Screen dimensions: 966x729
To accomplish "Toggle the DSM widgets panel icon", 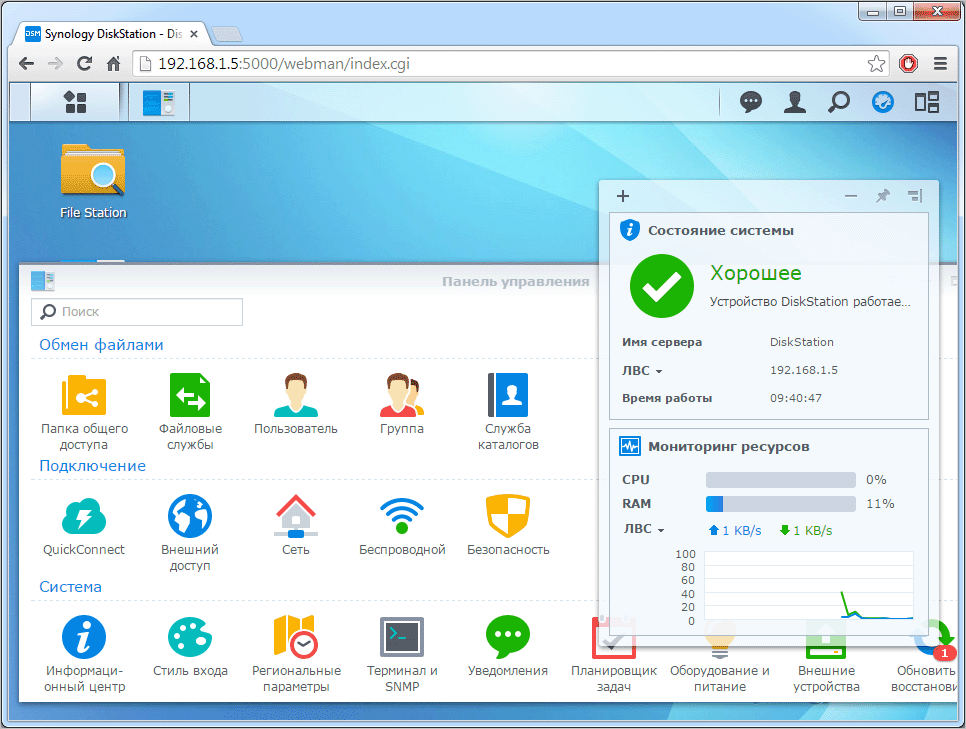I will point(882,102).
